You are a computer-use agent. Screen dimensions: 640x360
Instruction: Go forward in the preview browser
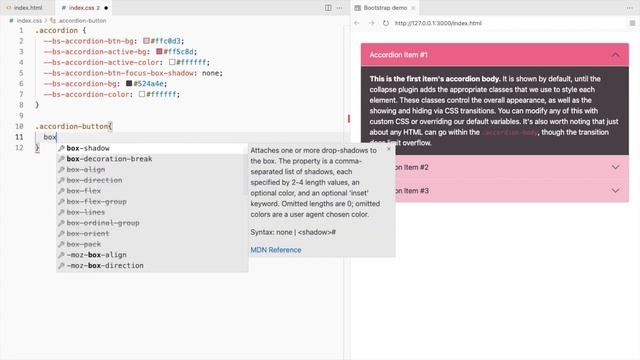click(371, 23)
